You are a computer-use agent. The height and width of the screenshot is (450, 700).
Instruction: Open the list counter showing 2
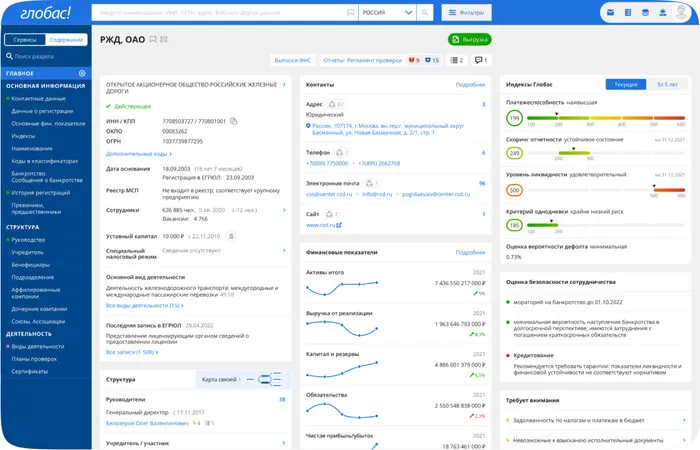[456, 60]
